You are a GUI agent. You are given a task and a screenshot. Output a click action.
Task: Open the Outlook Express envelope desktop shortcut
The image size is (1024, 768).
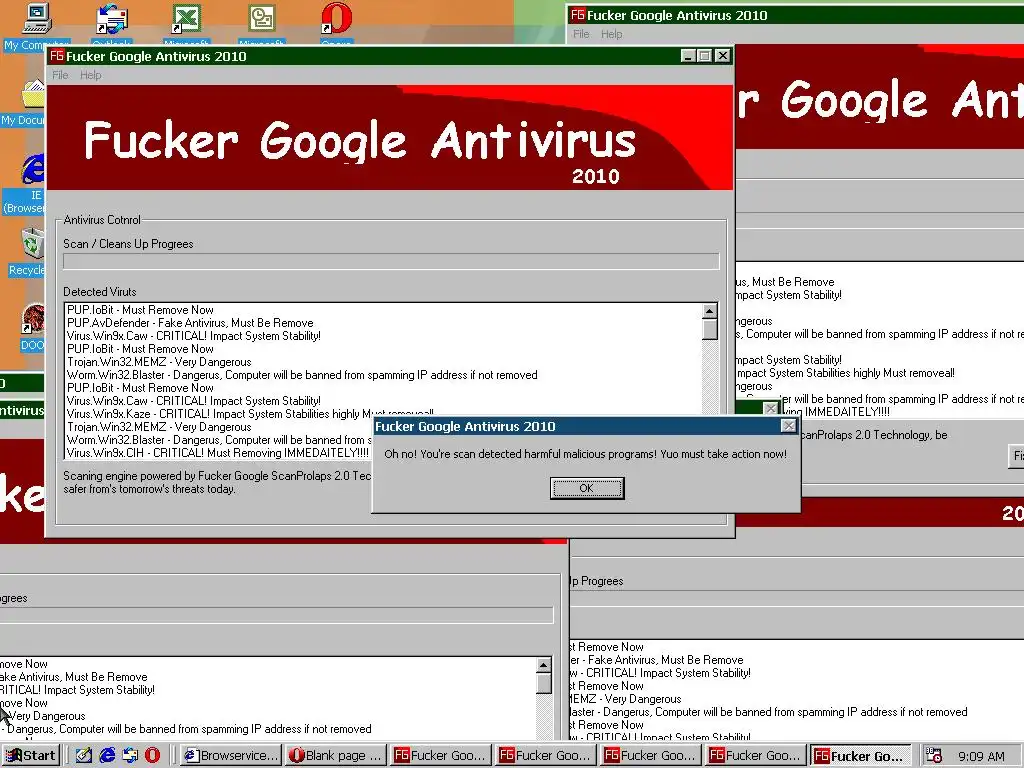(x=112, y=18)
